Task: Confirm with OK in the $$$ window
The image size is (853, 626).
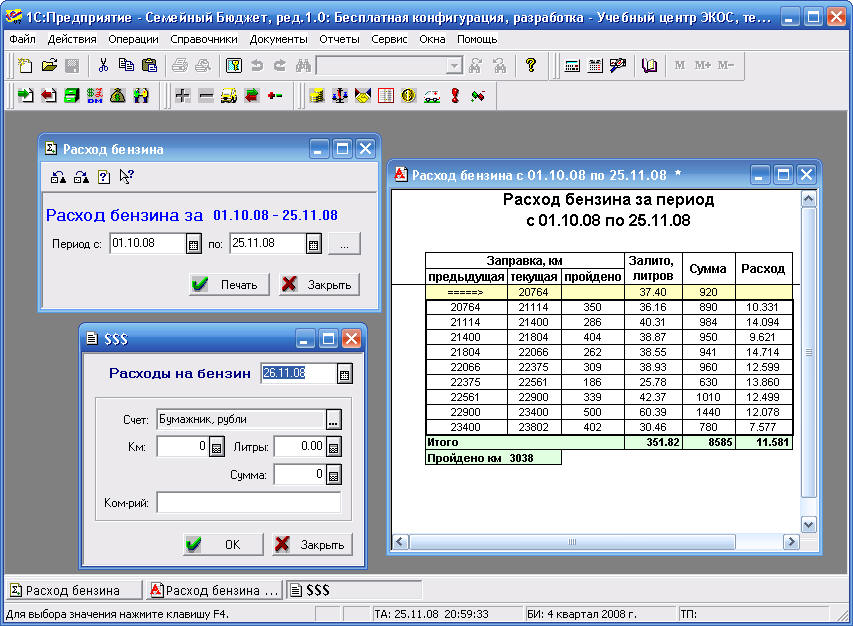Action: 223,544
